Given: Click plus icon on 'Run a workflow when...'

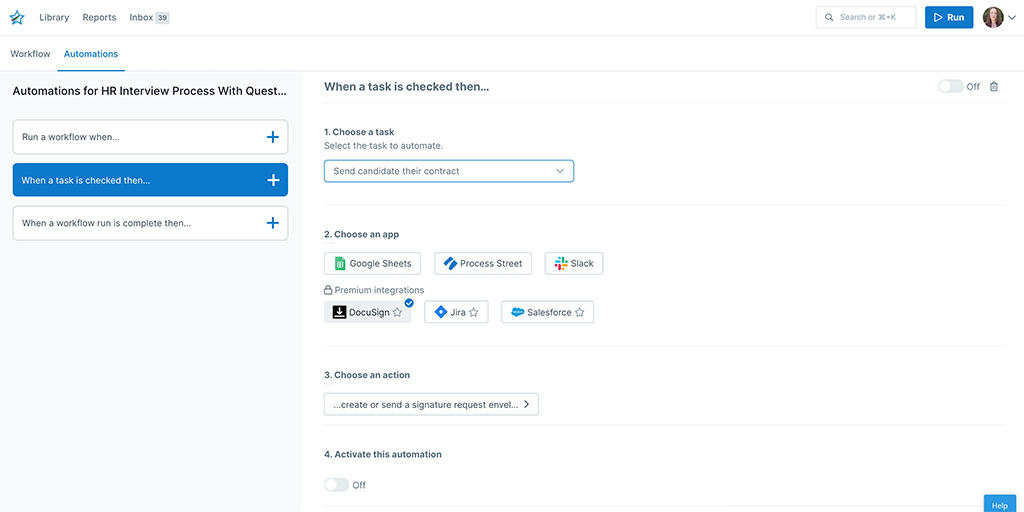Looking at the screenshot, I should click(273, 137).
